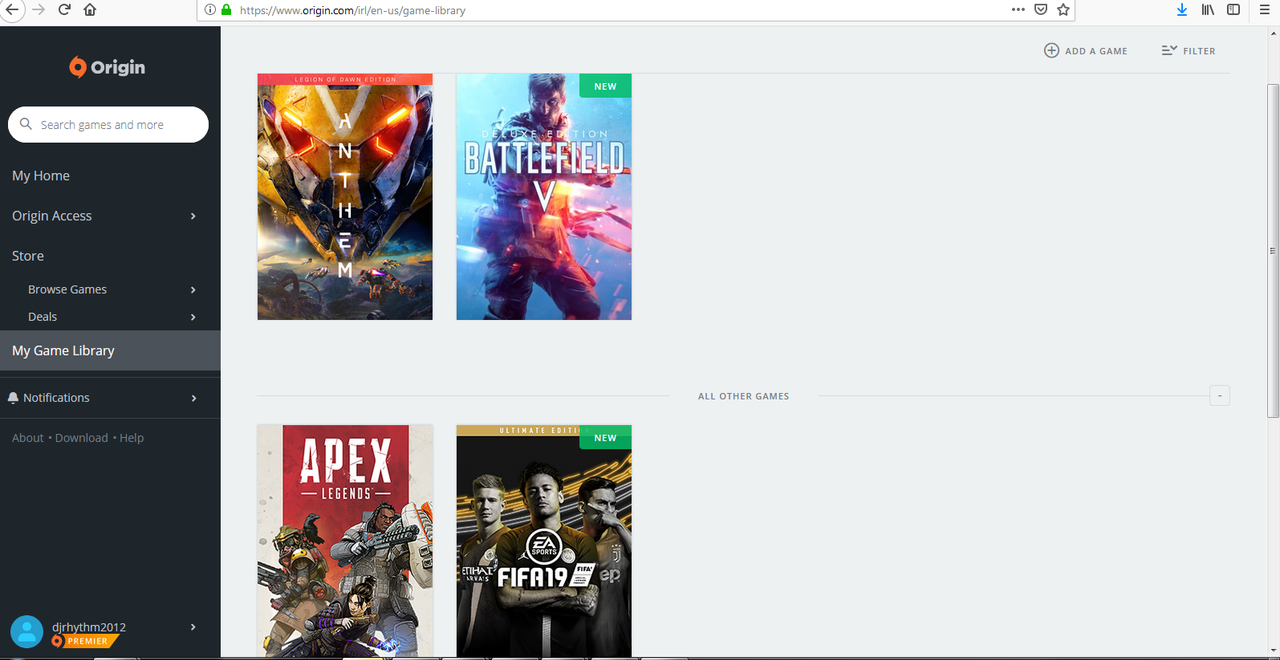Viewport: 1280px width, 660px height.
Task: Click the page vertical scrollbar
Action: (1273, 250)
